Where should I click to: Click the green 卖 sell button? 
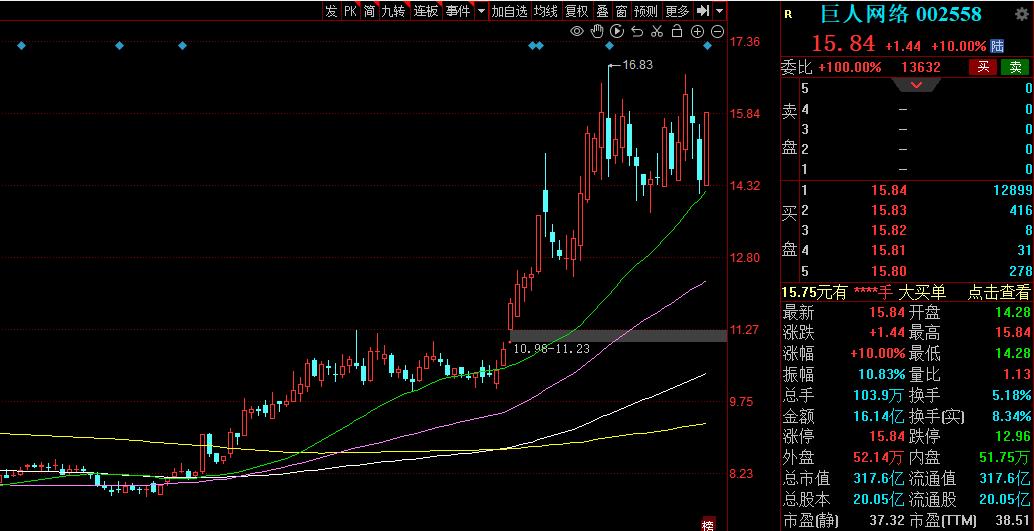(1016, 67)
